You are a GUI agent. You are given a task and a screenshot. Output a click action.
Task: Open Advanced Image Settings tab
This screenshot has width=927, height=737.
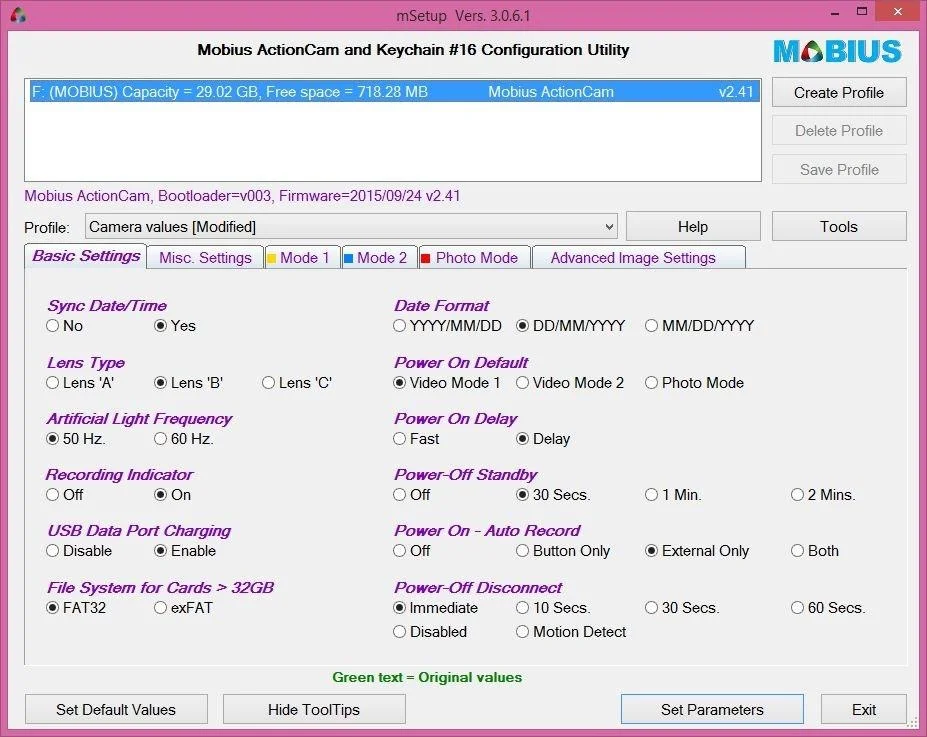(x=638, y=258)
